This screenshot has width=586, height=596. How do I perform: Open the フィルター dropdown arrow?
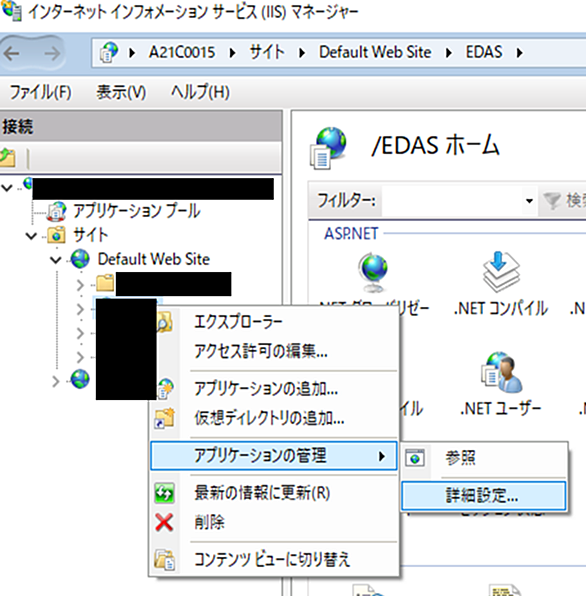coord(529,201)
